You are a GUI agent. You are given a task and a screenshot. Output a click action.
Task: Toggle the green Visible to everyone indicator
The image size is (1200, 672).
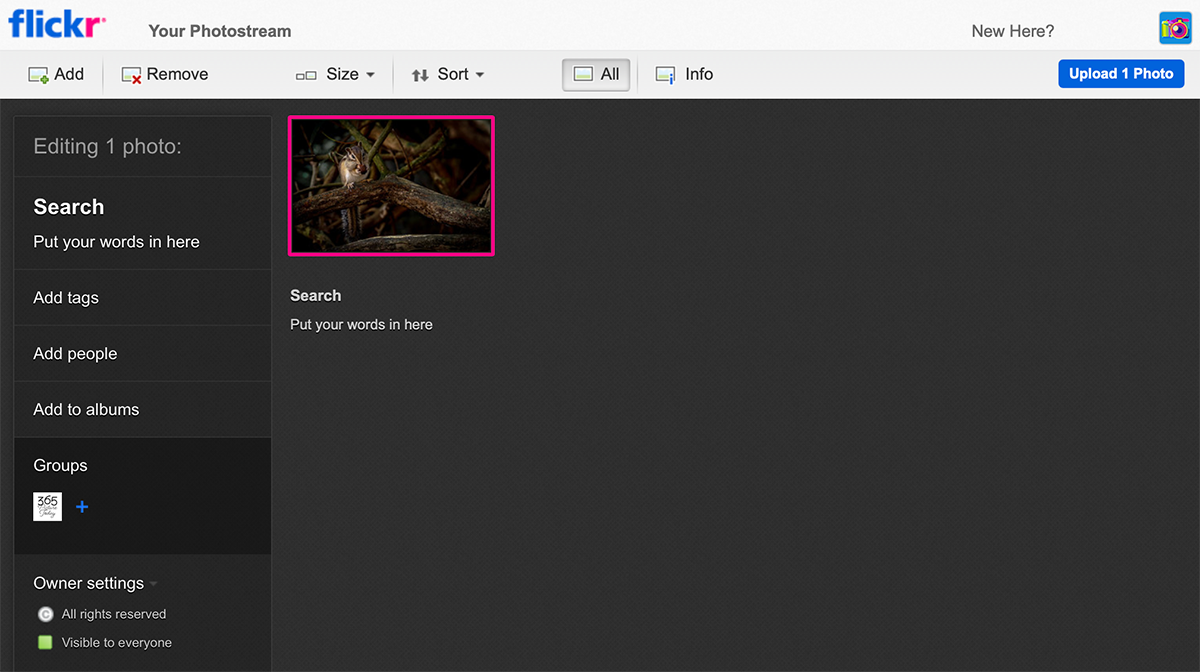pyautogui.click(x=45, y=642)
